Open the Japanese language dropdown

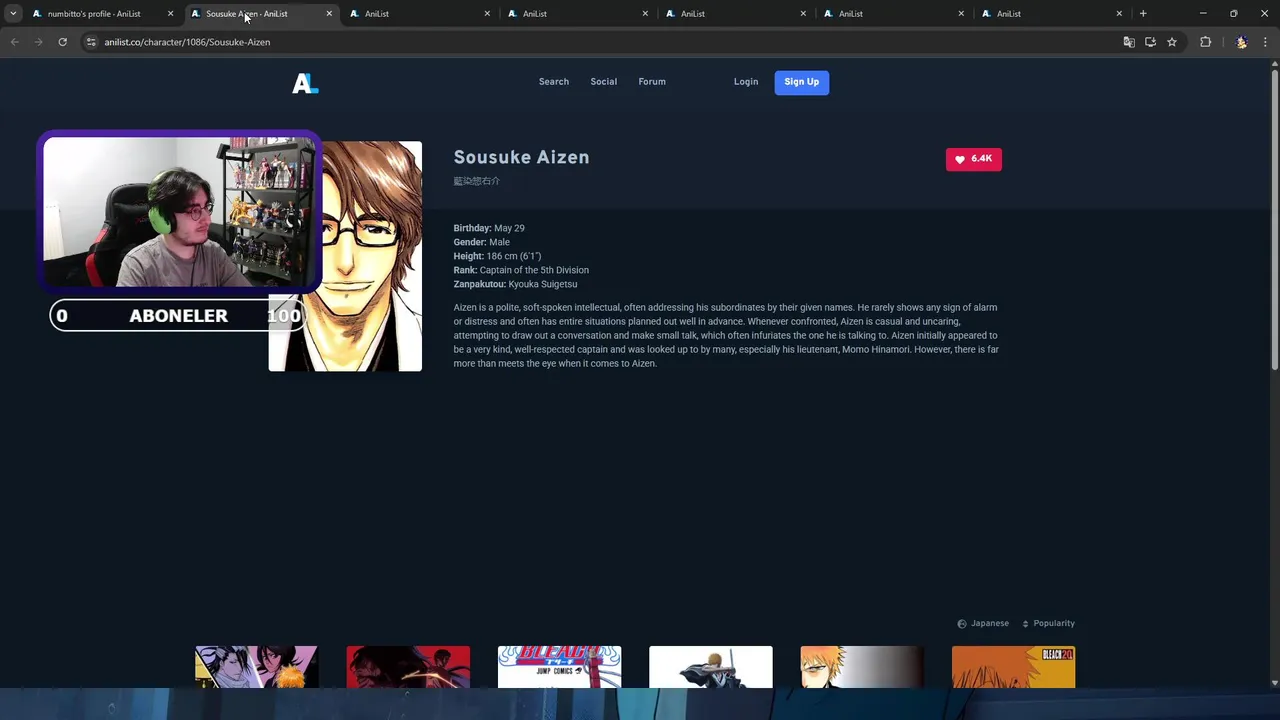tap(983, 623)
